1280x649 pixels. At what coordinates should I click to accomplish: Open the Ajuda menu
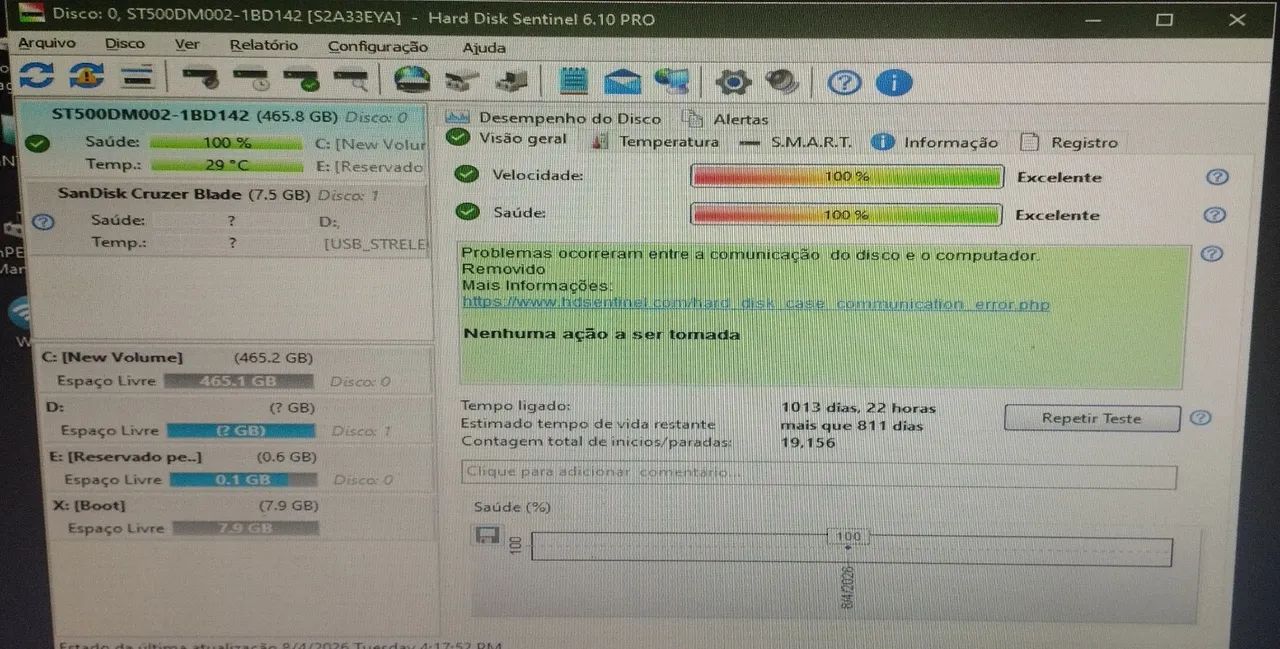484,48
